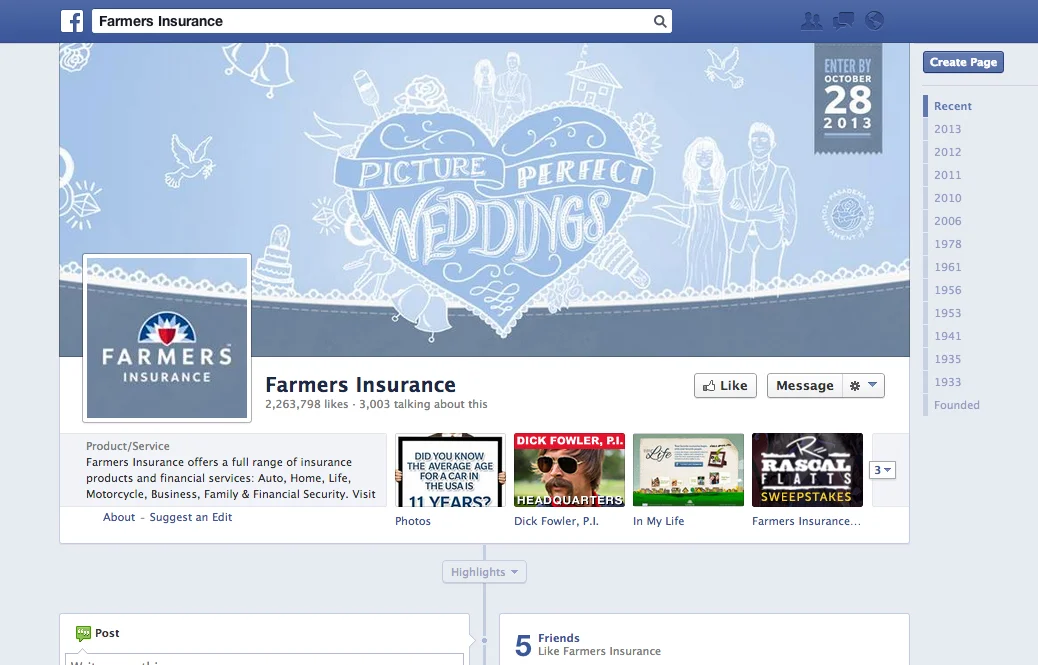Click Dick Fowler, P.I. label
This screenshot has height=665, width=1038.
point(556,521)
